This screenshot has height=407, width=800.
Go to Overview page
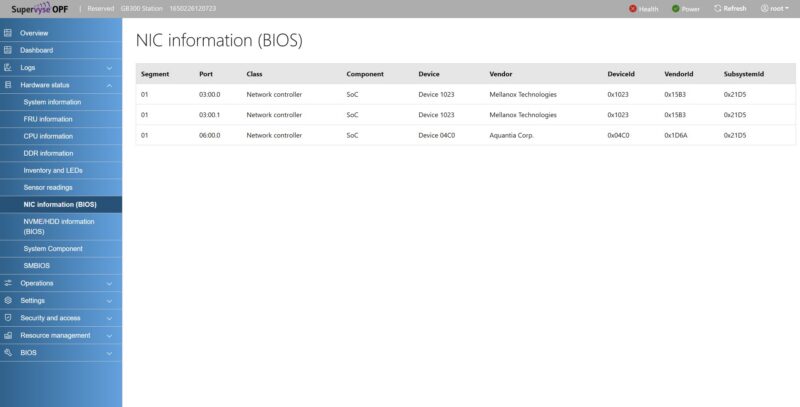[34, 33]
